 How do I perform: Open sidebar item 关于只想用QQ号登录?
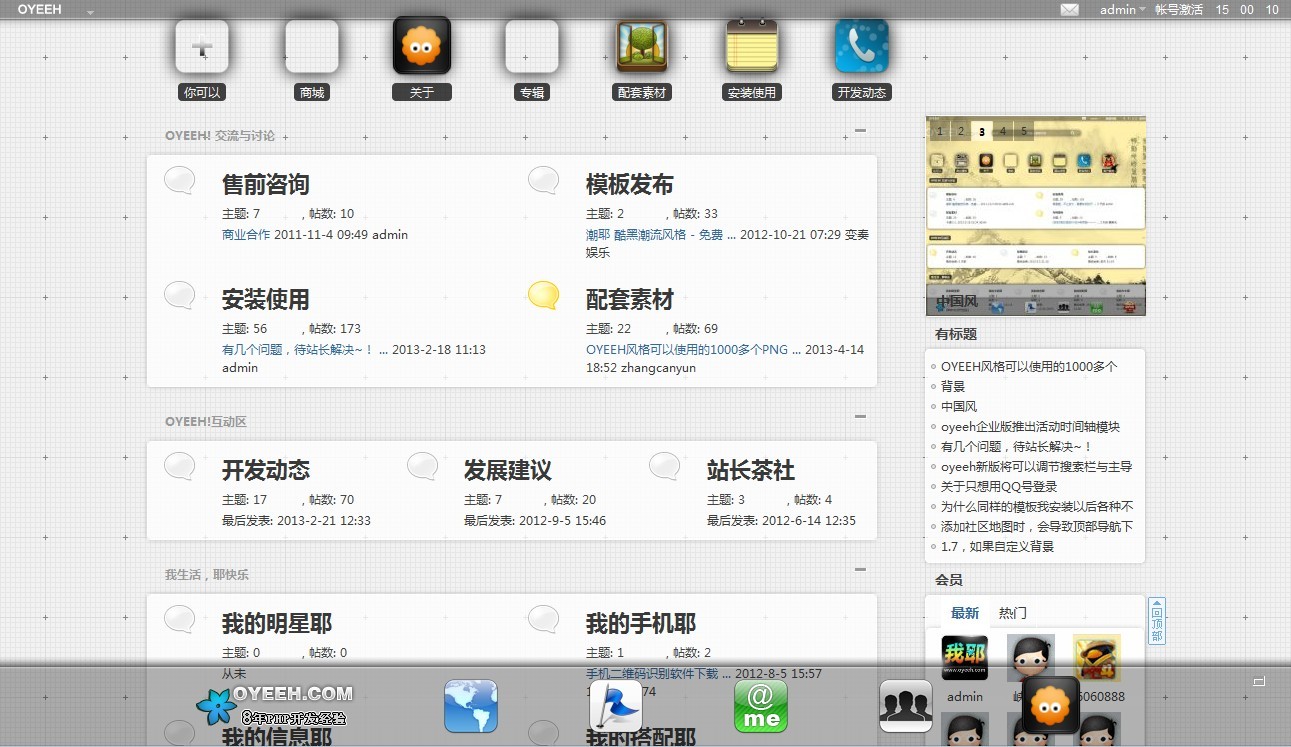tap(999, 487)
